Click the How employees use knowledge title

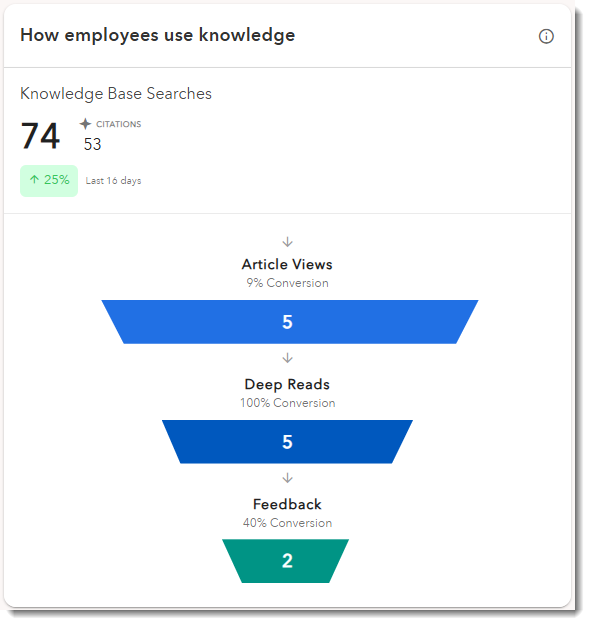pos(159,35)
